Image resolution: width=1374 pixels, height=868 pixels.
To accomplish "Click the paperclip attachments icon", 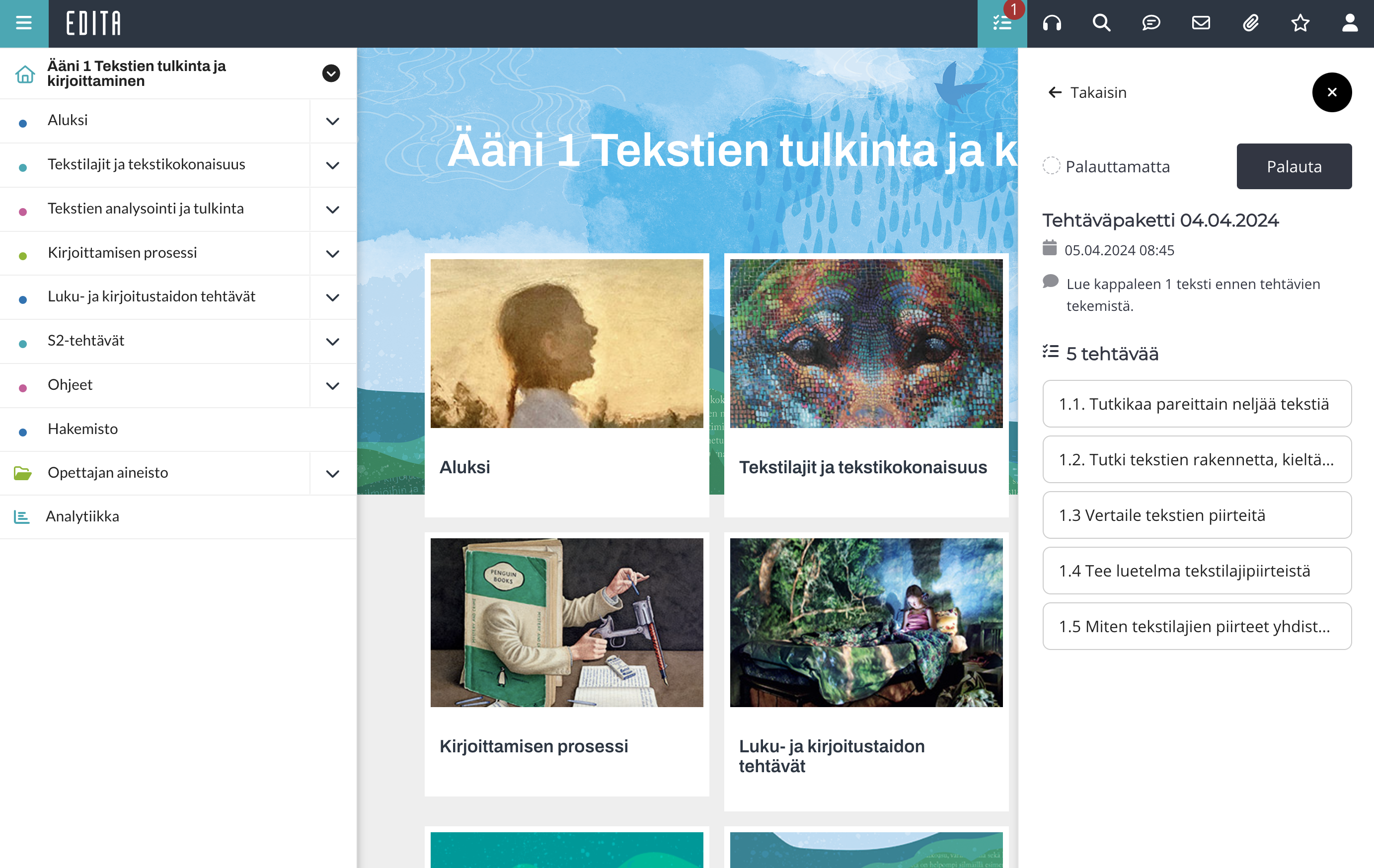I will point(1250,23).
